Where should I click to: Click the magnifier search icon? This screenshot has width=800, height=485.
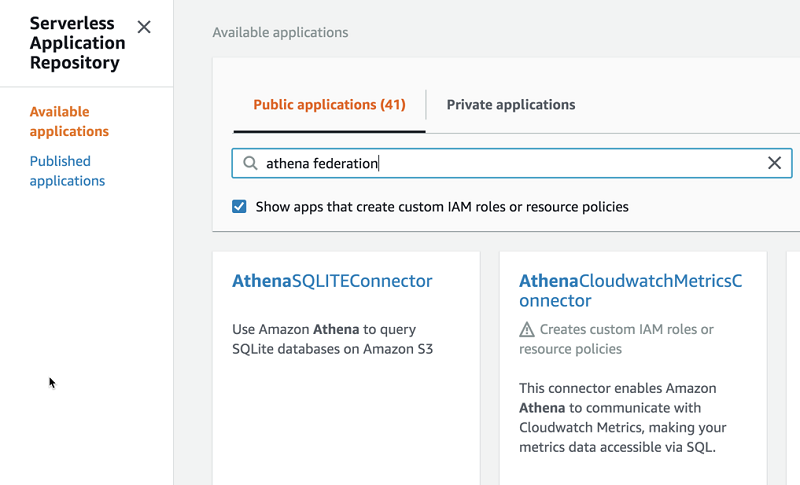250,163
